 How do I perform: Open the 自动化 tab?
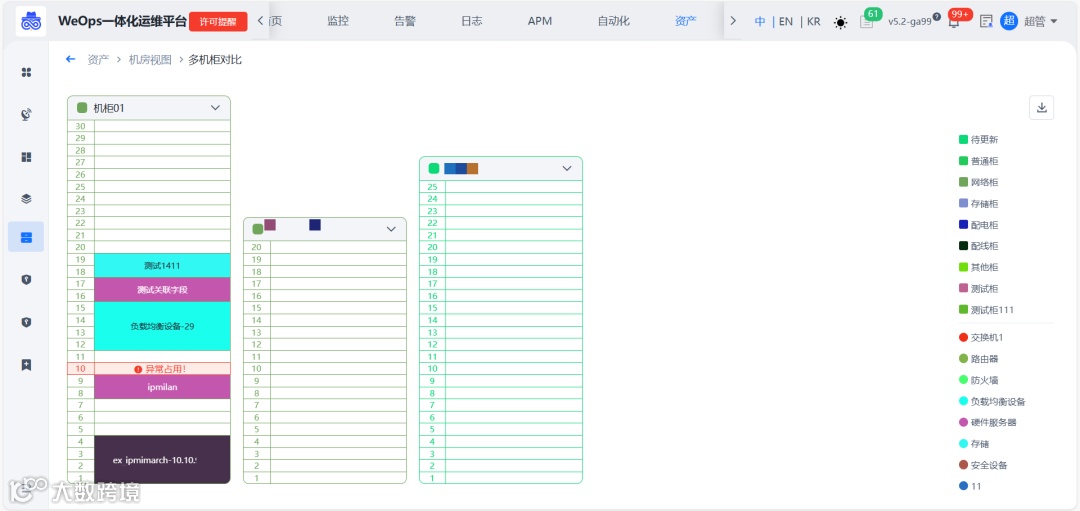click(x=614, y=21)
